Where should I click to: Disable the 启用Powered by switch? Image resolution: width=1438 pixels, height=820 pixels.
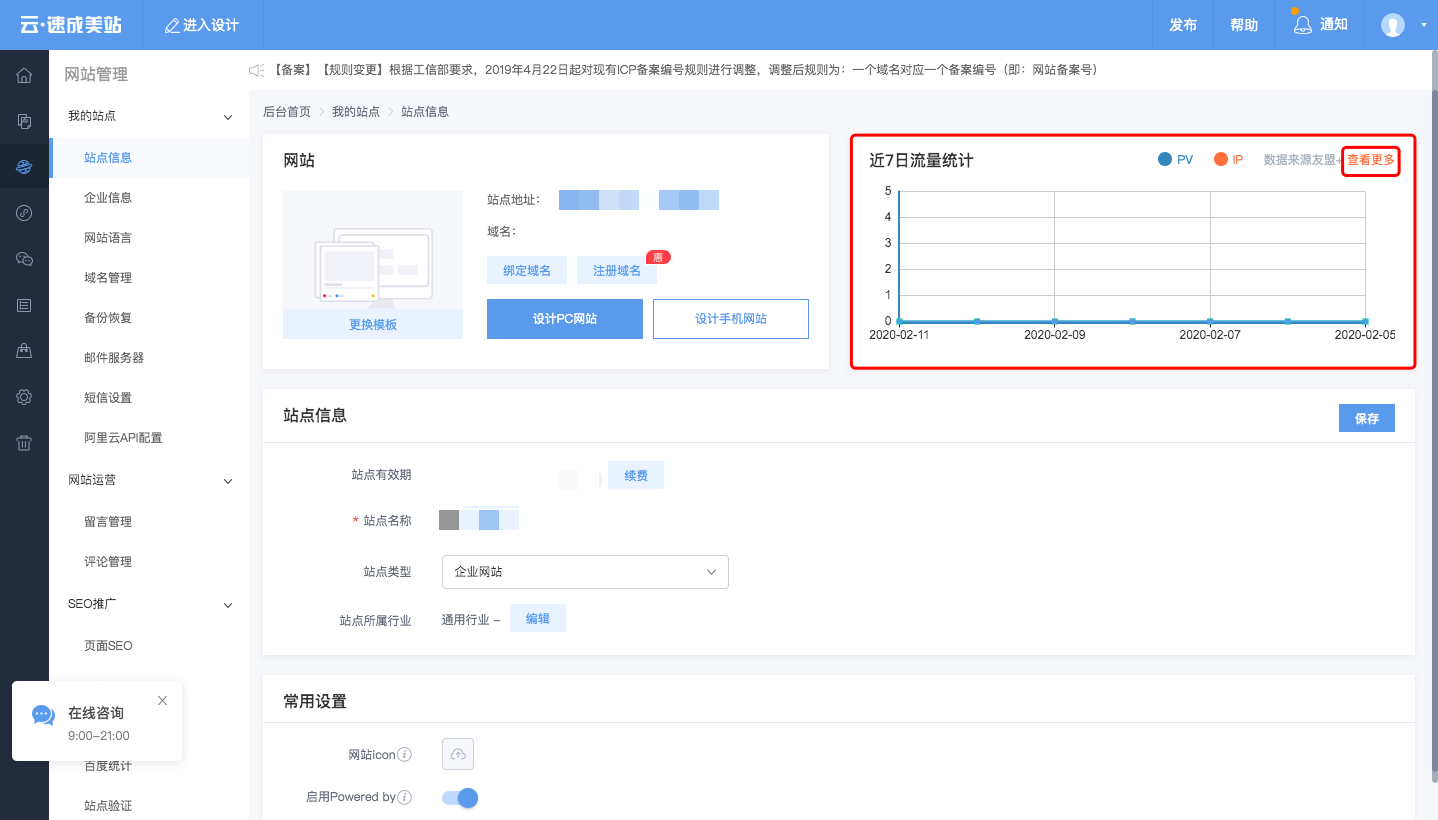coord(459,797)
